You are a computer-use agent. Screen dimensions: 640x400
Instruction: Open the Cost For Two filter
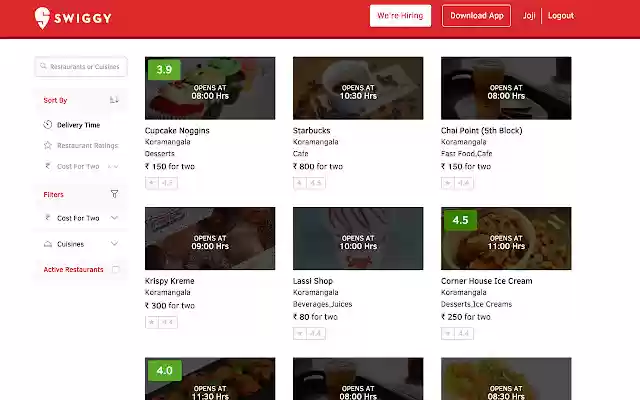[x=81, y=218]
